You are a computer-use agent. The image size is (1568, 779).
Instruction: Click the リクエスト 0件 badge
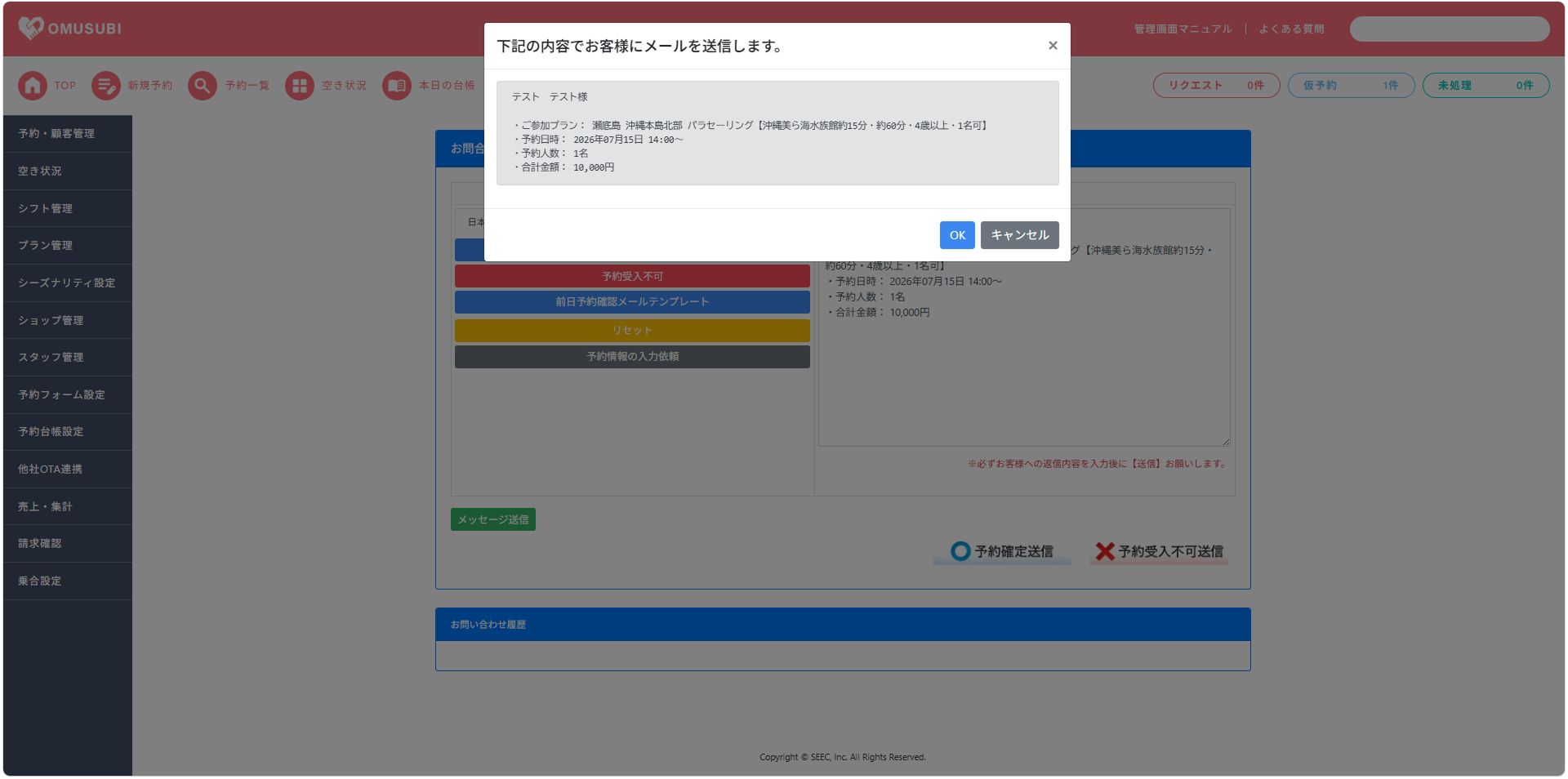1216,85
